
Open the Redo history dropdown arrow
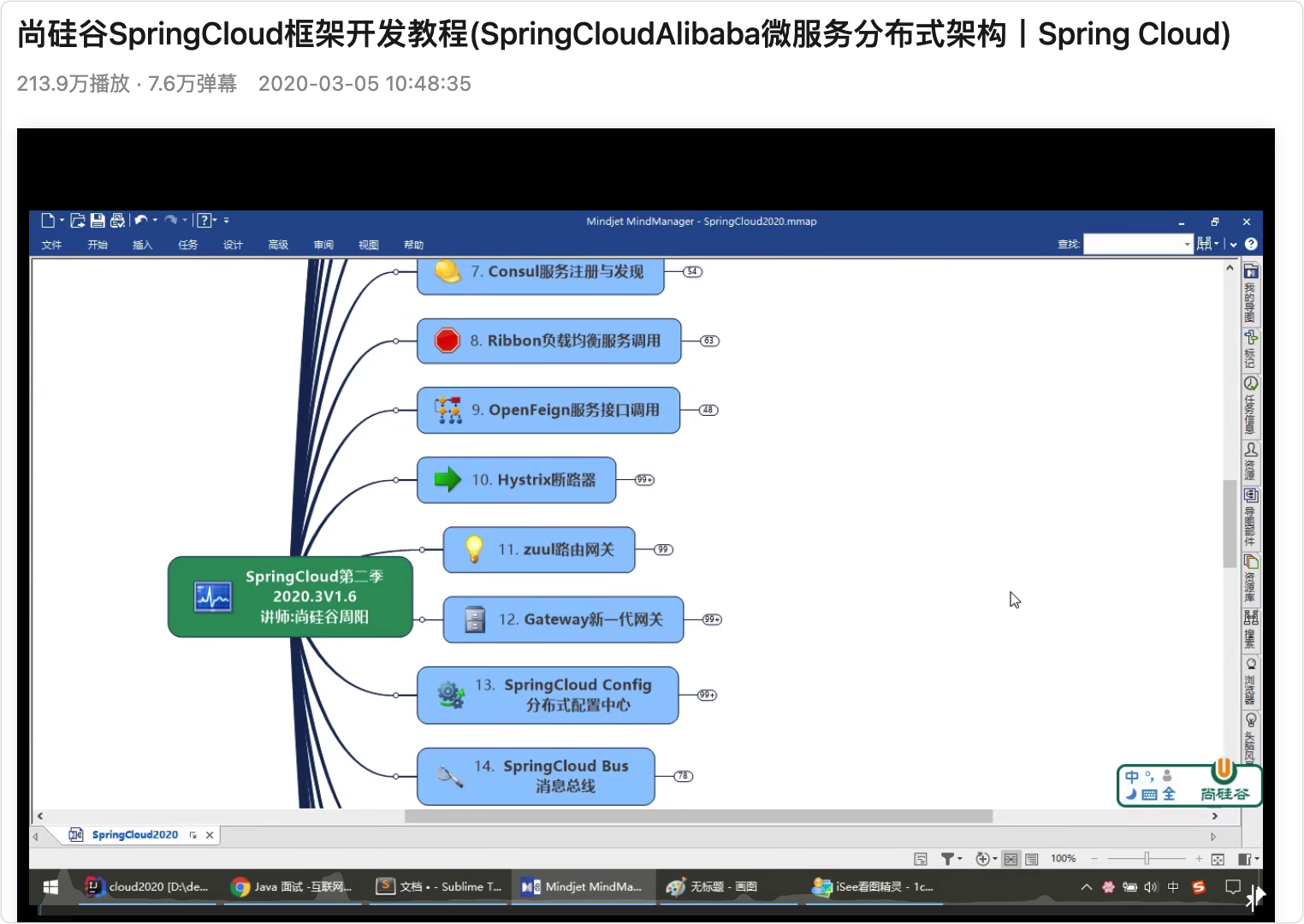click(x=185, y=221)
